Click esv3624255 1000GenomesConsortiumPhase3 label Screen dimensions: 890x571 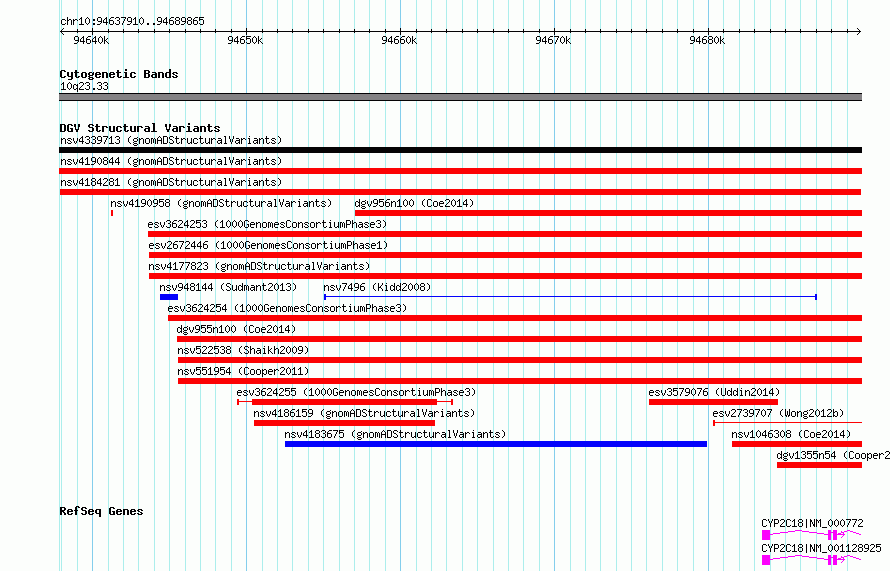tap(356, 392)
